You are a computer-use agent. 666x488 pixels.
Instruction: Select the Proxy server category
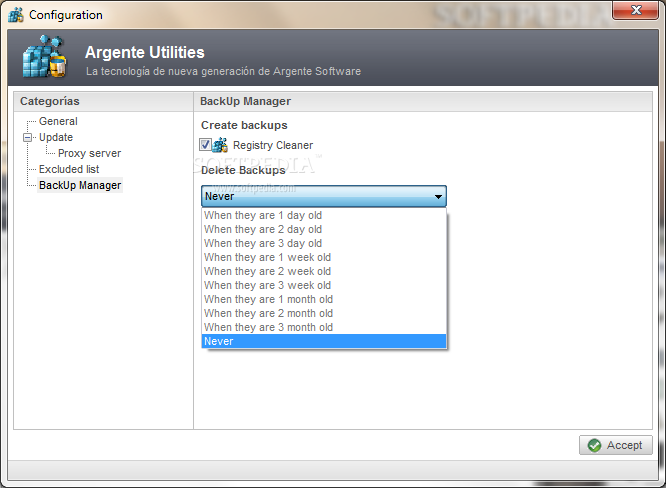coord(90,153)
